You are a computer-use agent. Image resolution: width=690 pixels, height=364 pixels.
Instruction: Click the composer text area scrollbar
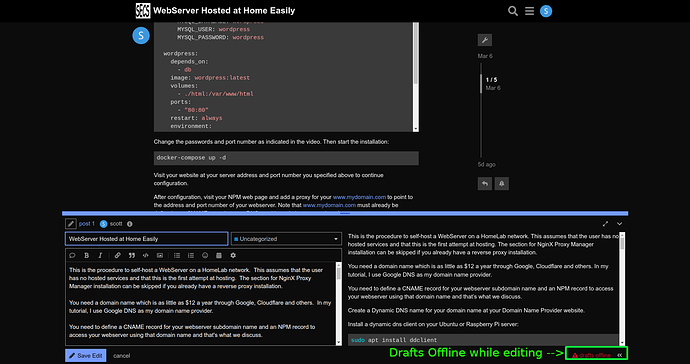[x=338, y=304]
